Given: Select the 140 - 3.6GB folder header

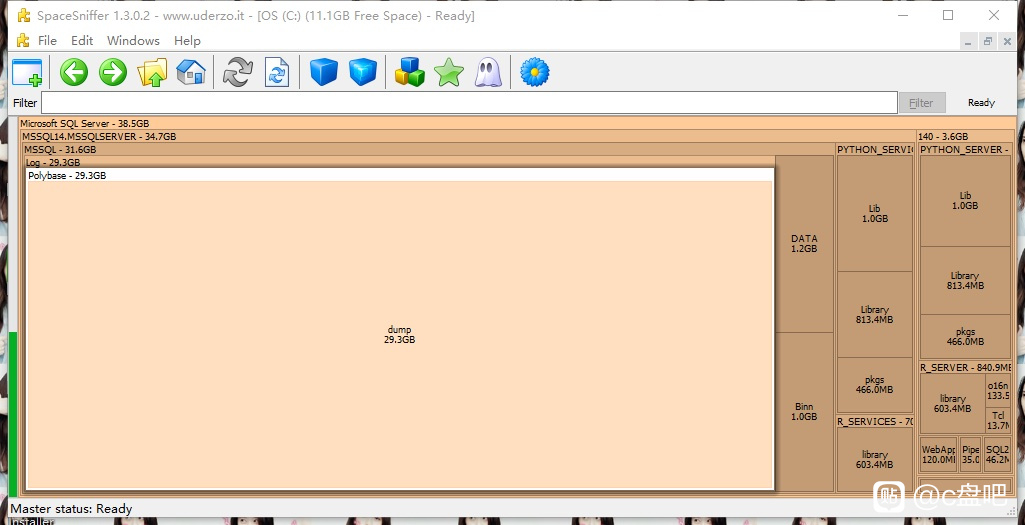Looking at the screenshot, I should 966,137.
